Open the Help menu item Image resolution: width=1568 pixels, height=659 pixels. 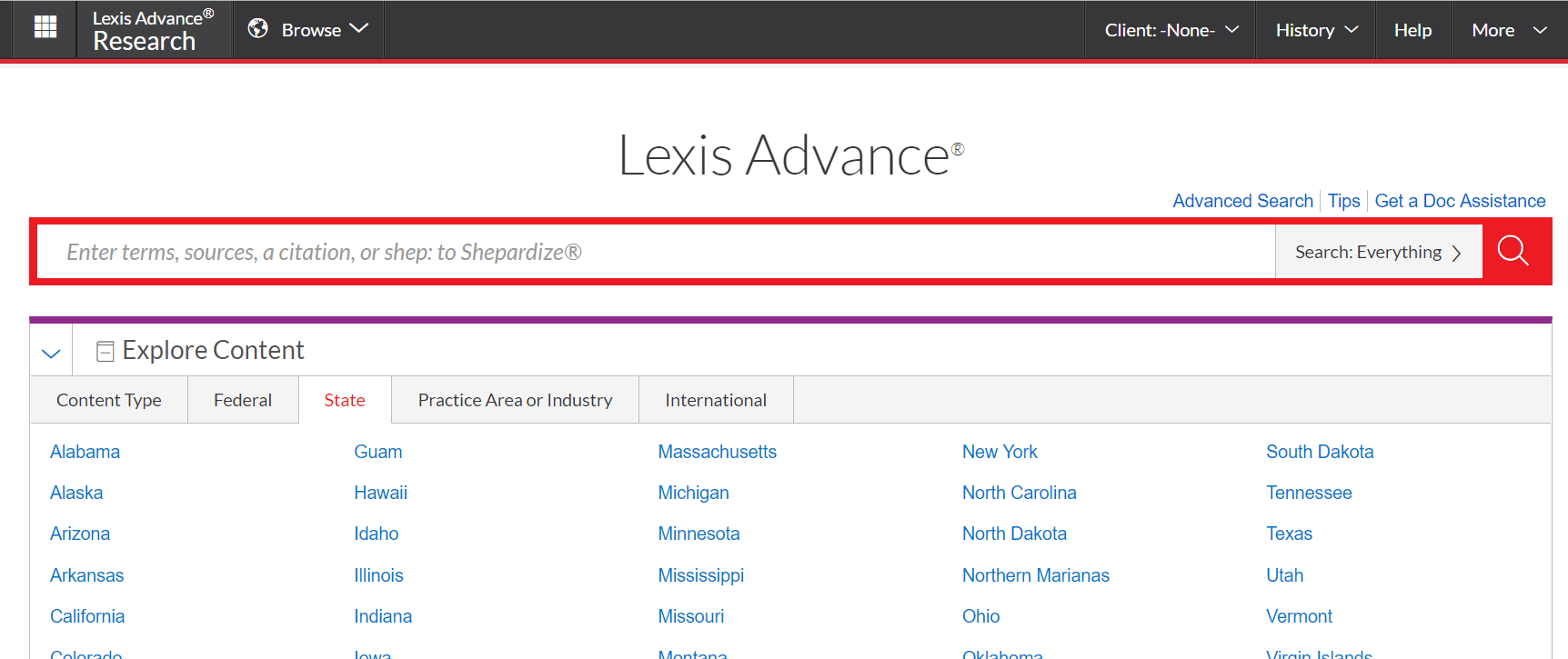point(1412,30)
